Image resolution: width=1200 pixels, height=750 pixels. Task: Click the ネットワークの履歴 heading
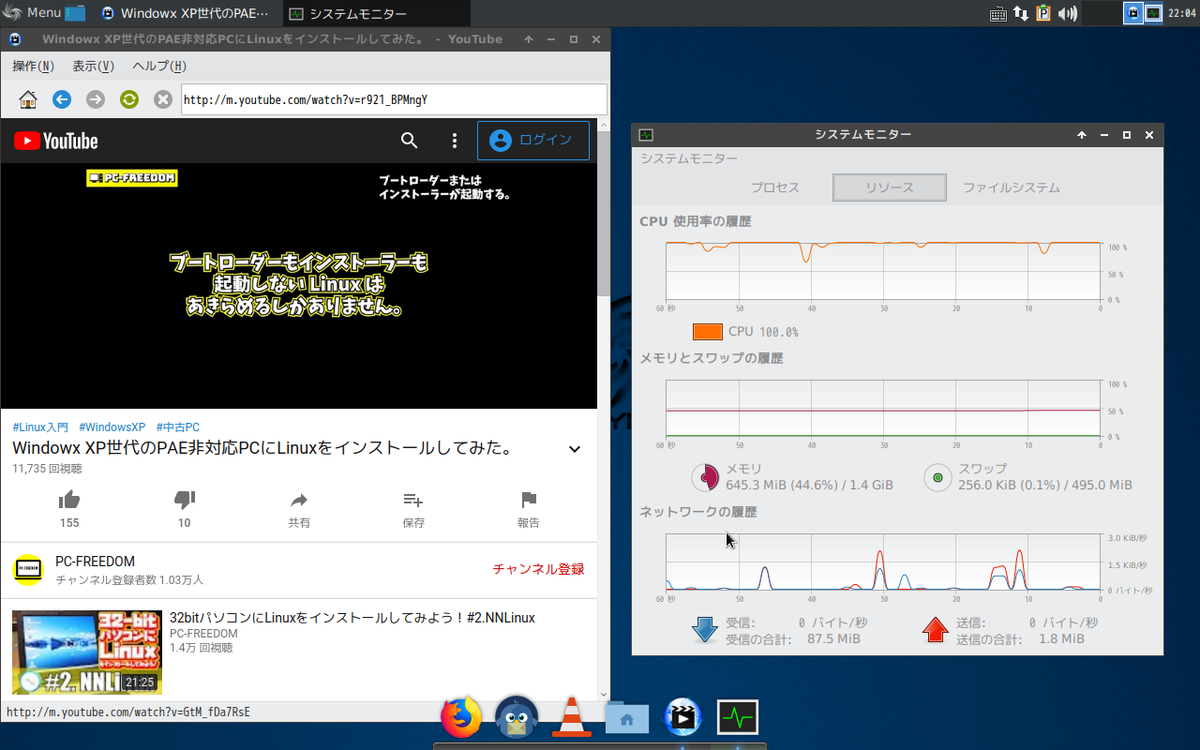coord(698,511)
